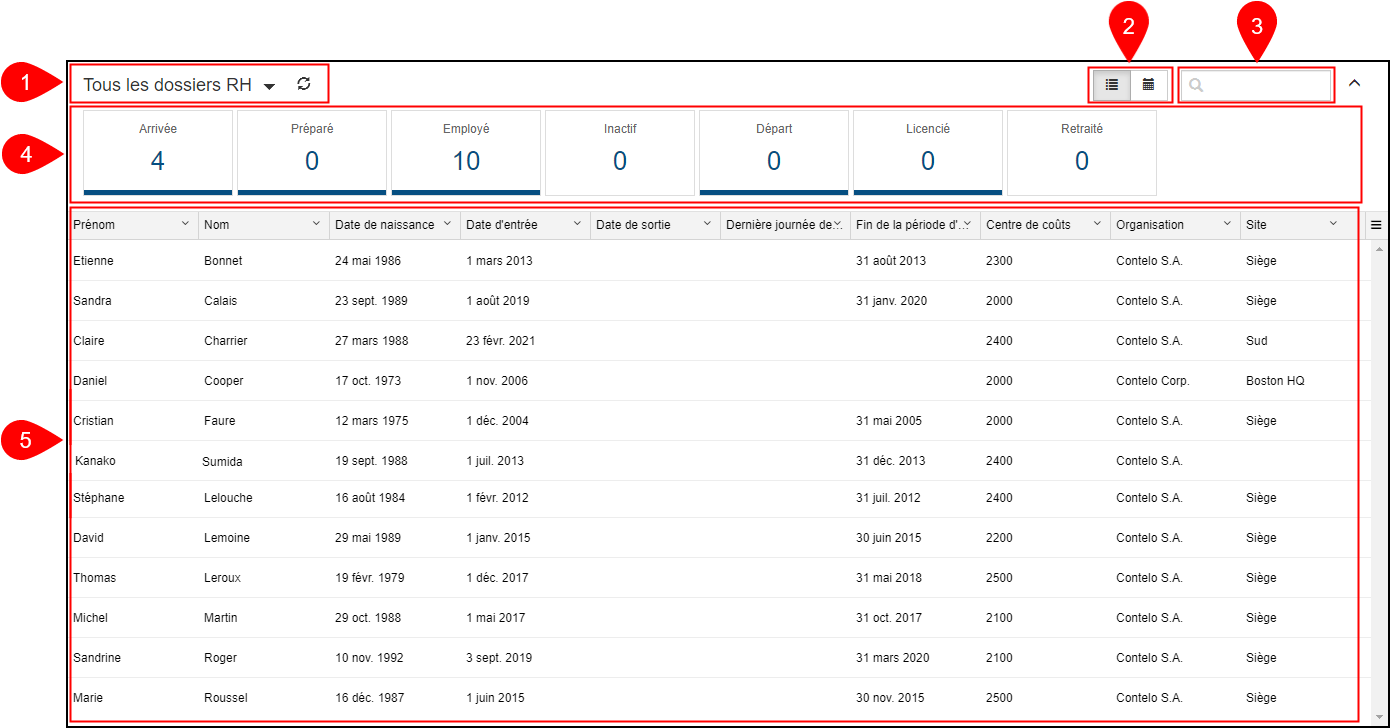Open the Tous les dossiers RH dropdown

coord(179,85)
